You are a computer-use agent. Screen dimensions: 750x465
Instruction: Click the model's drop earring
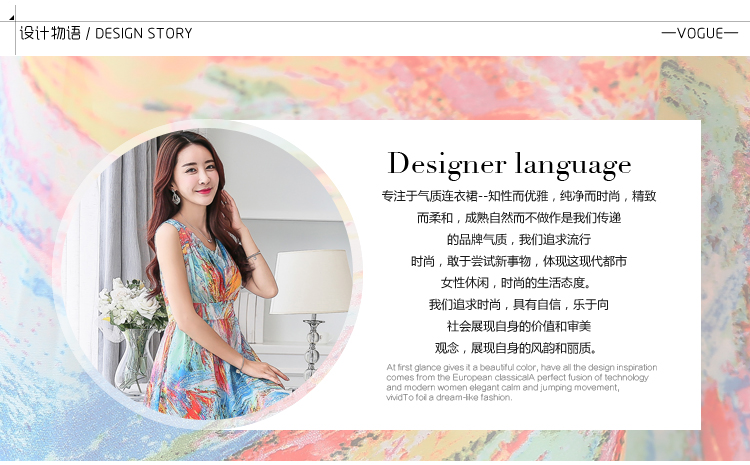pyautogui.click(x=176, y=197)
